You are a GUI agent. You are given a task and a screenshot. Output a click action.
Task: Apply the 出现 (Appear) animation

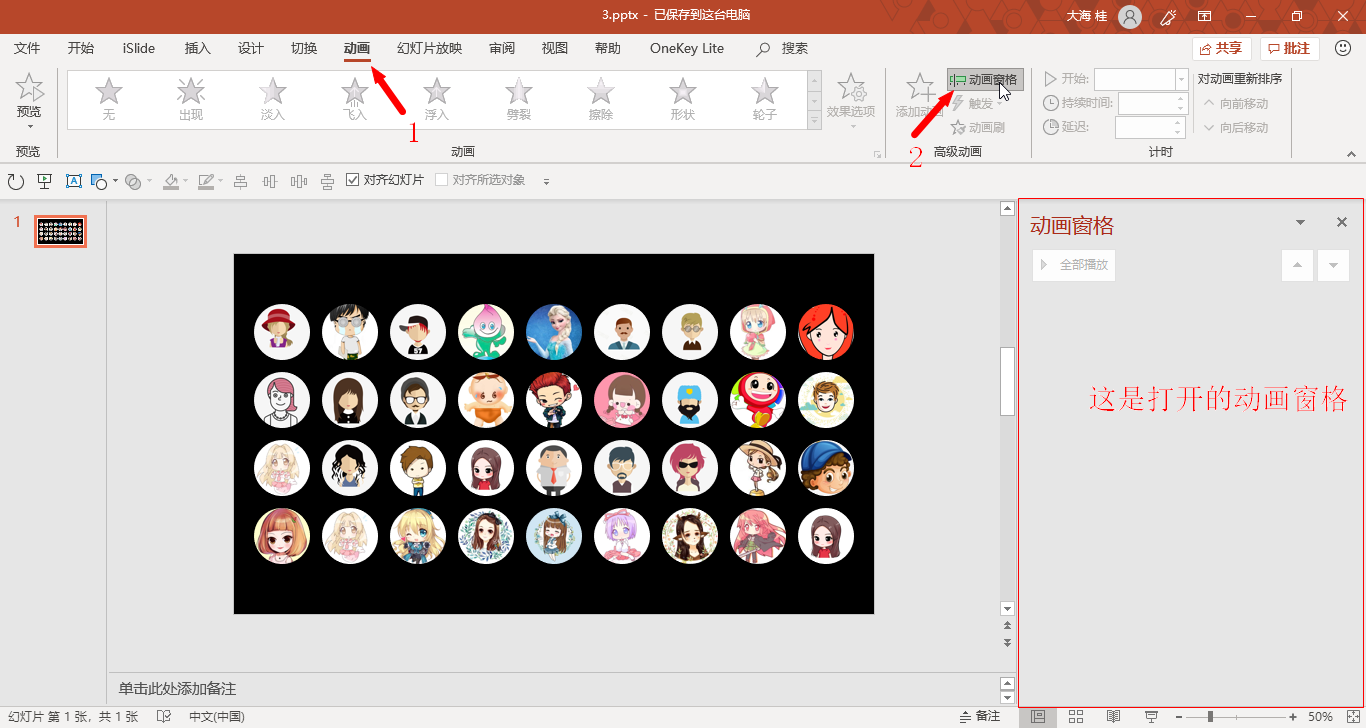coord(190,100)
